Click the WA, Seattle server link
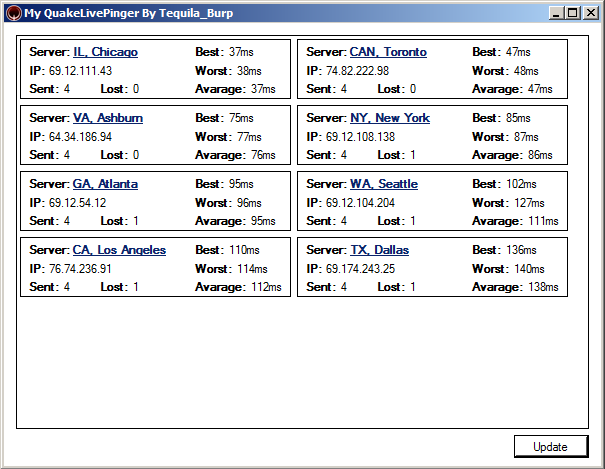The image size is (605, 469). tap(383, 184)
